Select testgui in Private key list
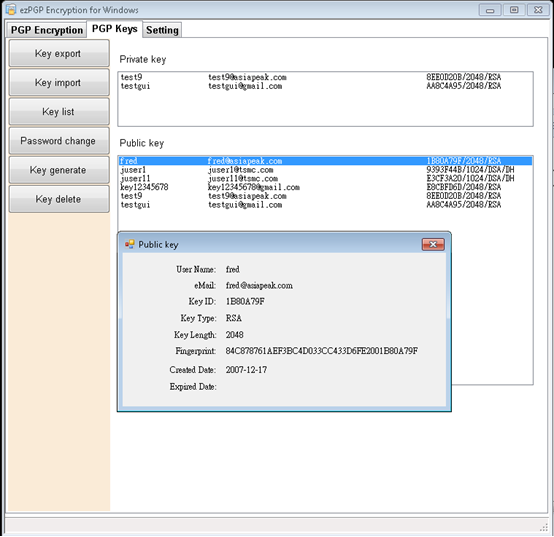 325,86
